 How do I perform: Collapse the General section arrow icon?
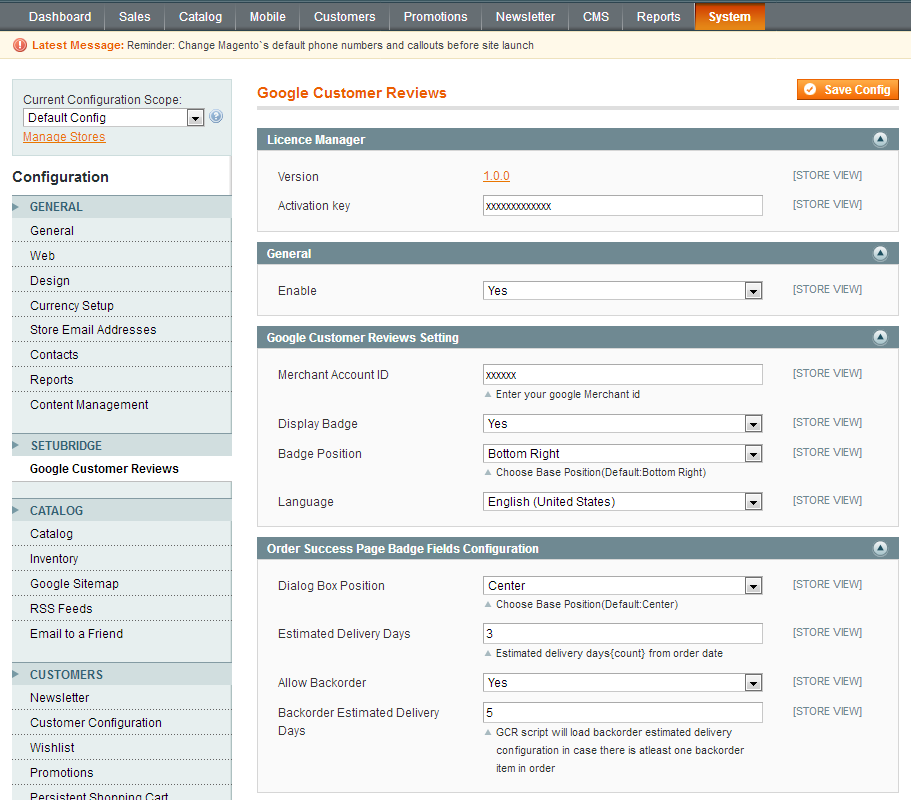click(880, 254)
